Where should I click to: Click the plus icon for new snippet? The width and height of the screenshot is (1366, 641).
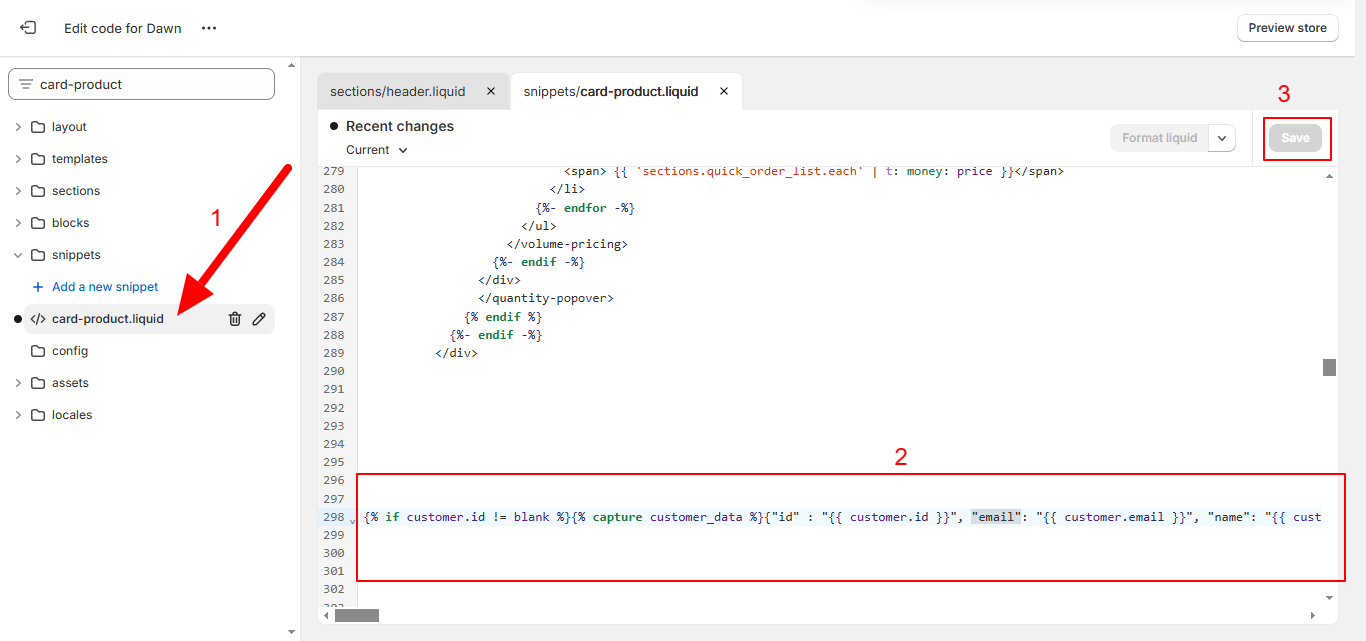click(x=38, y=287)
